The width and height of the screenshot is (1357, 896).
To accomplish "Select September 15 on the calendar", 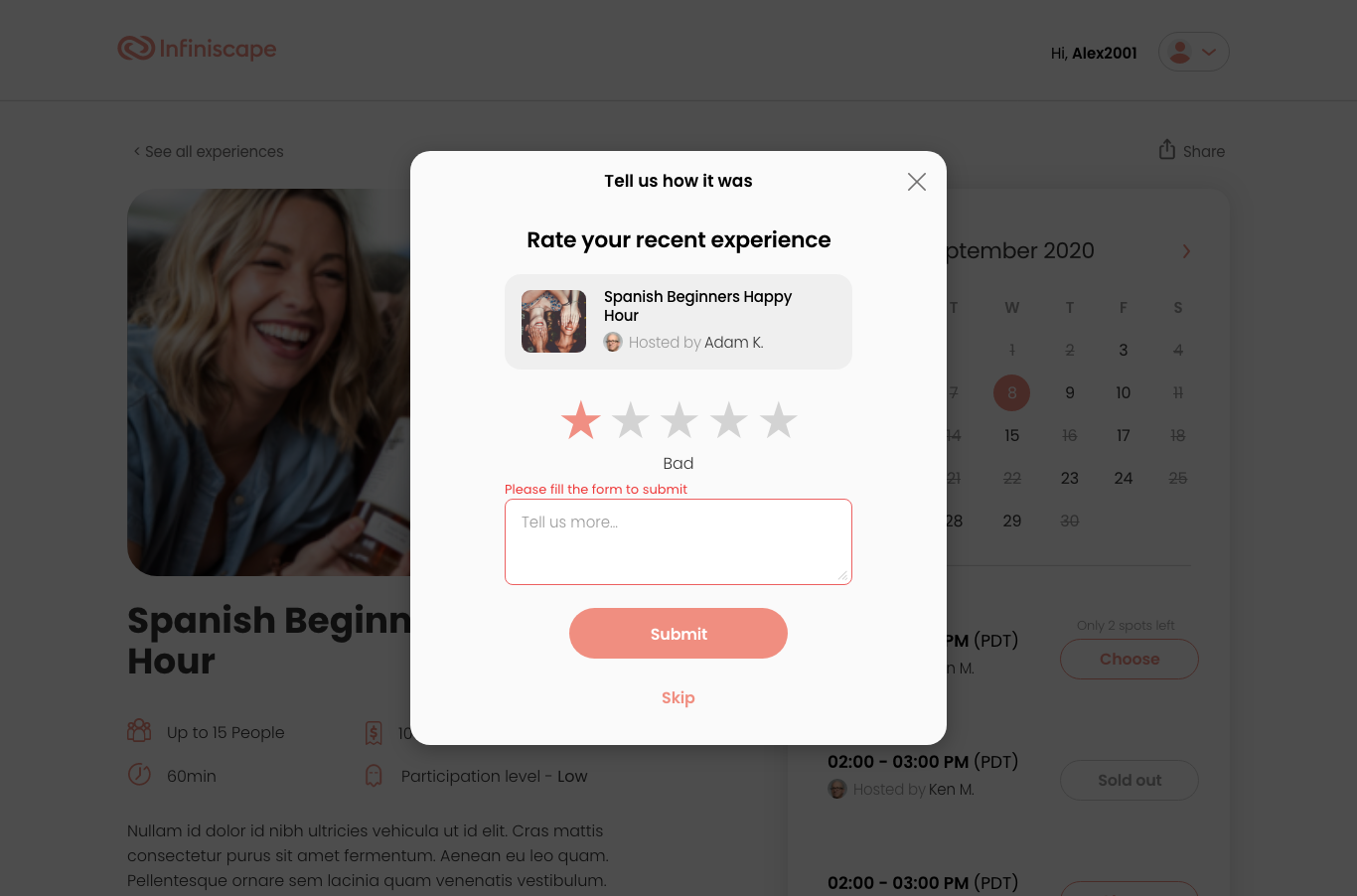I will point(1012,435).
